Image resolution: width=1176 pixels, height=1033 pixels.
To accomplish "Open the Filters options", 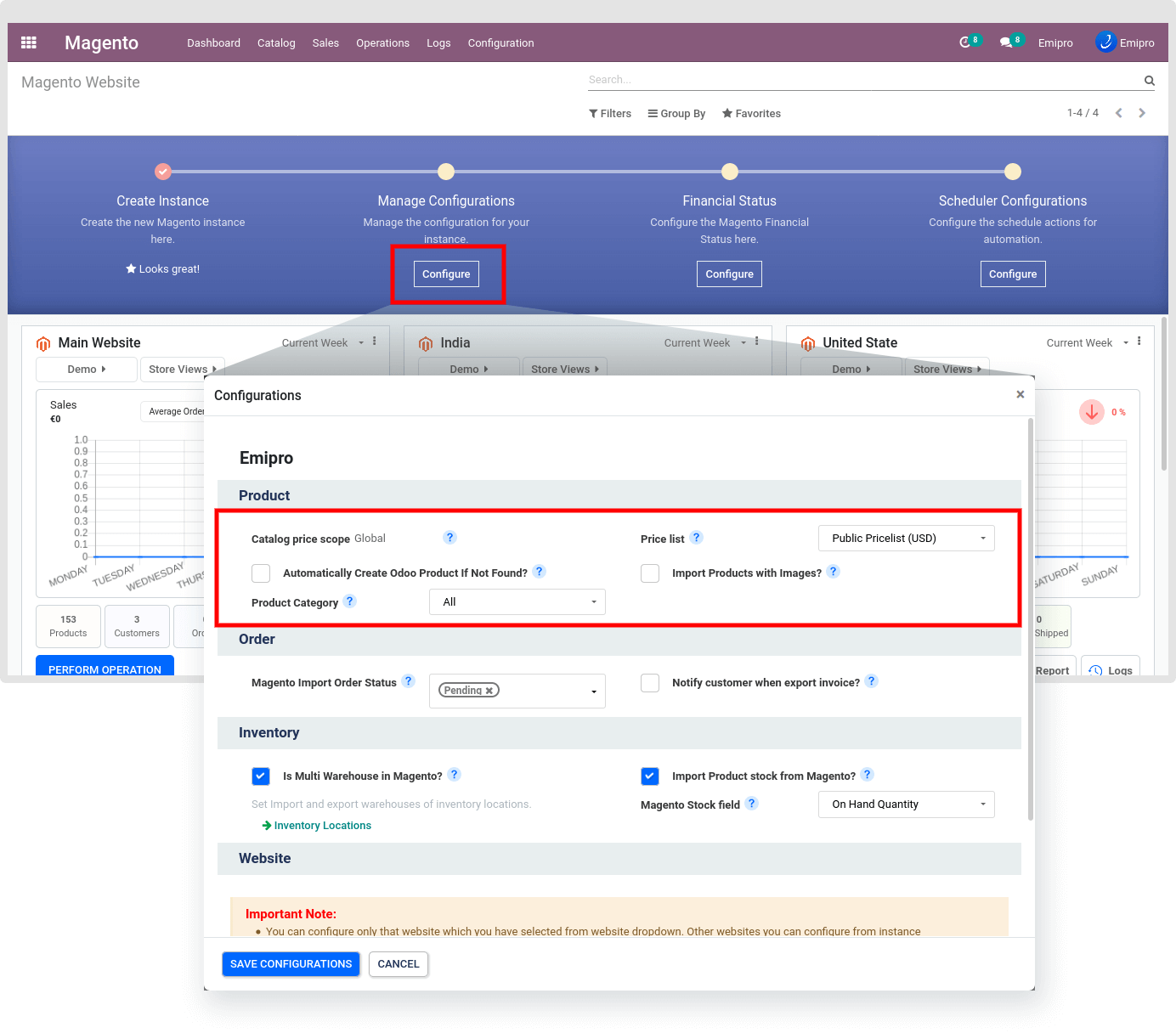I will [x=610, y=114].
